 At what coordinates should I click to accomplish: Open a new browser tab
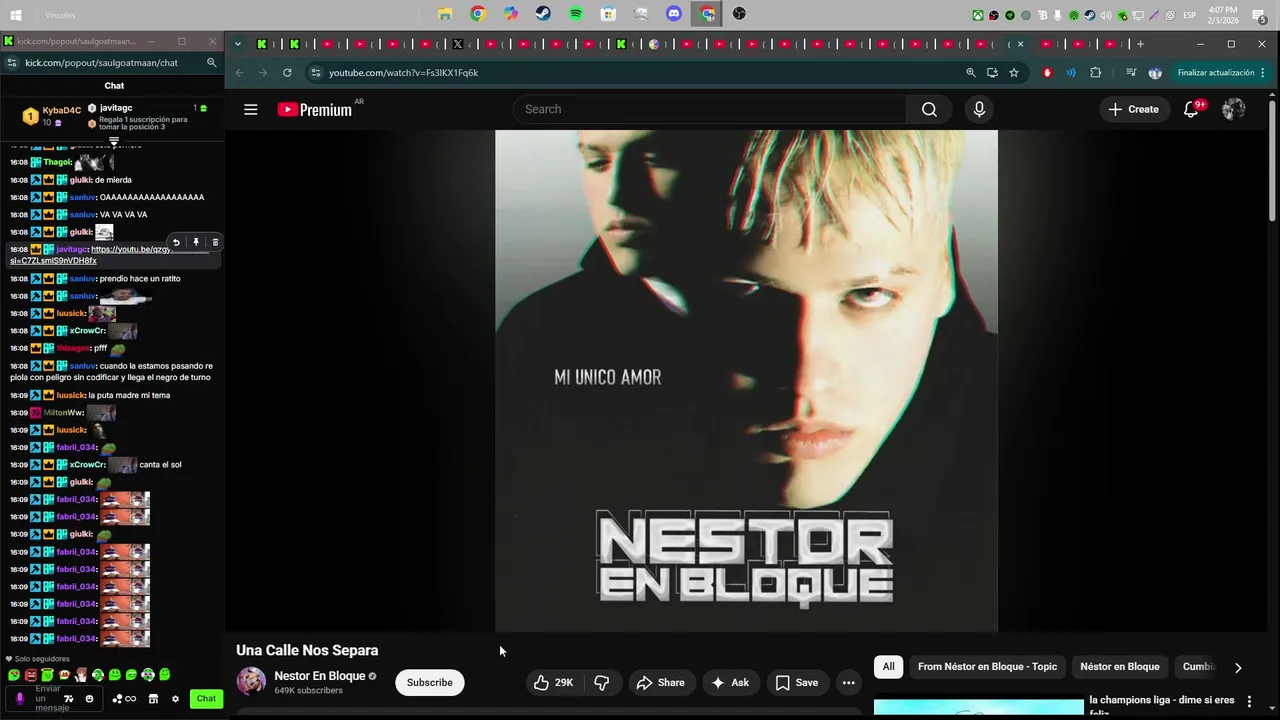(x=1140, y=44)
